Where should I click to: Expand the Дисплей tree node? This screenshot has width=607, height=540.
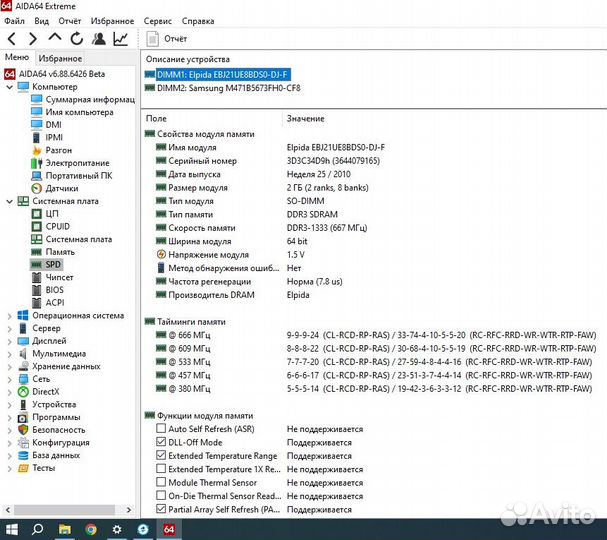pos(10,340)
